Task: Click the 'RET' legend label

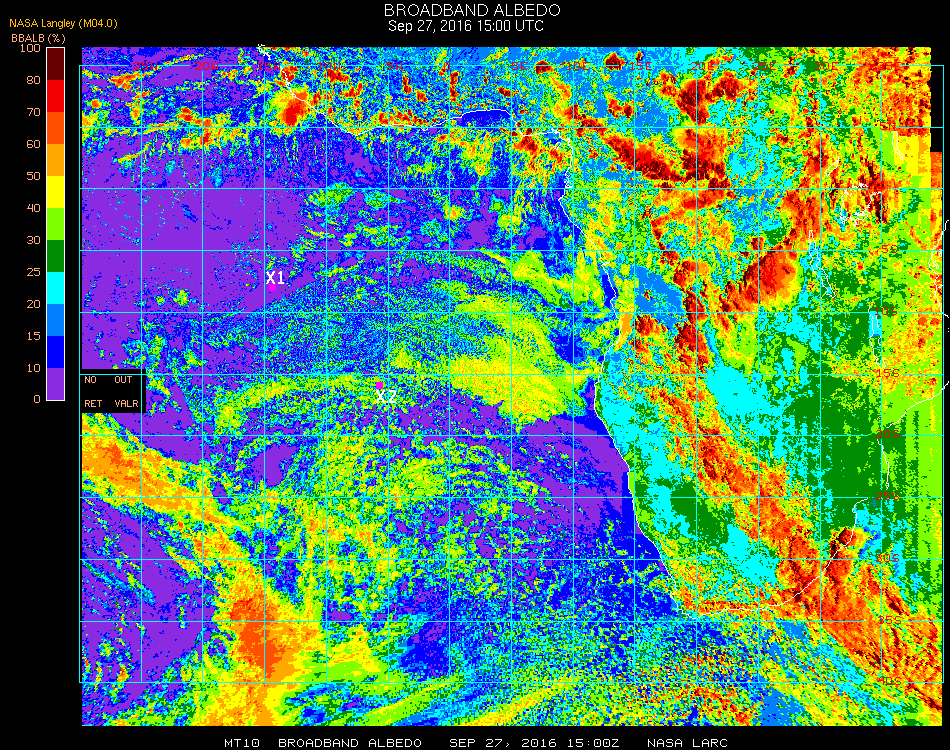Action: tap(93, 403)
